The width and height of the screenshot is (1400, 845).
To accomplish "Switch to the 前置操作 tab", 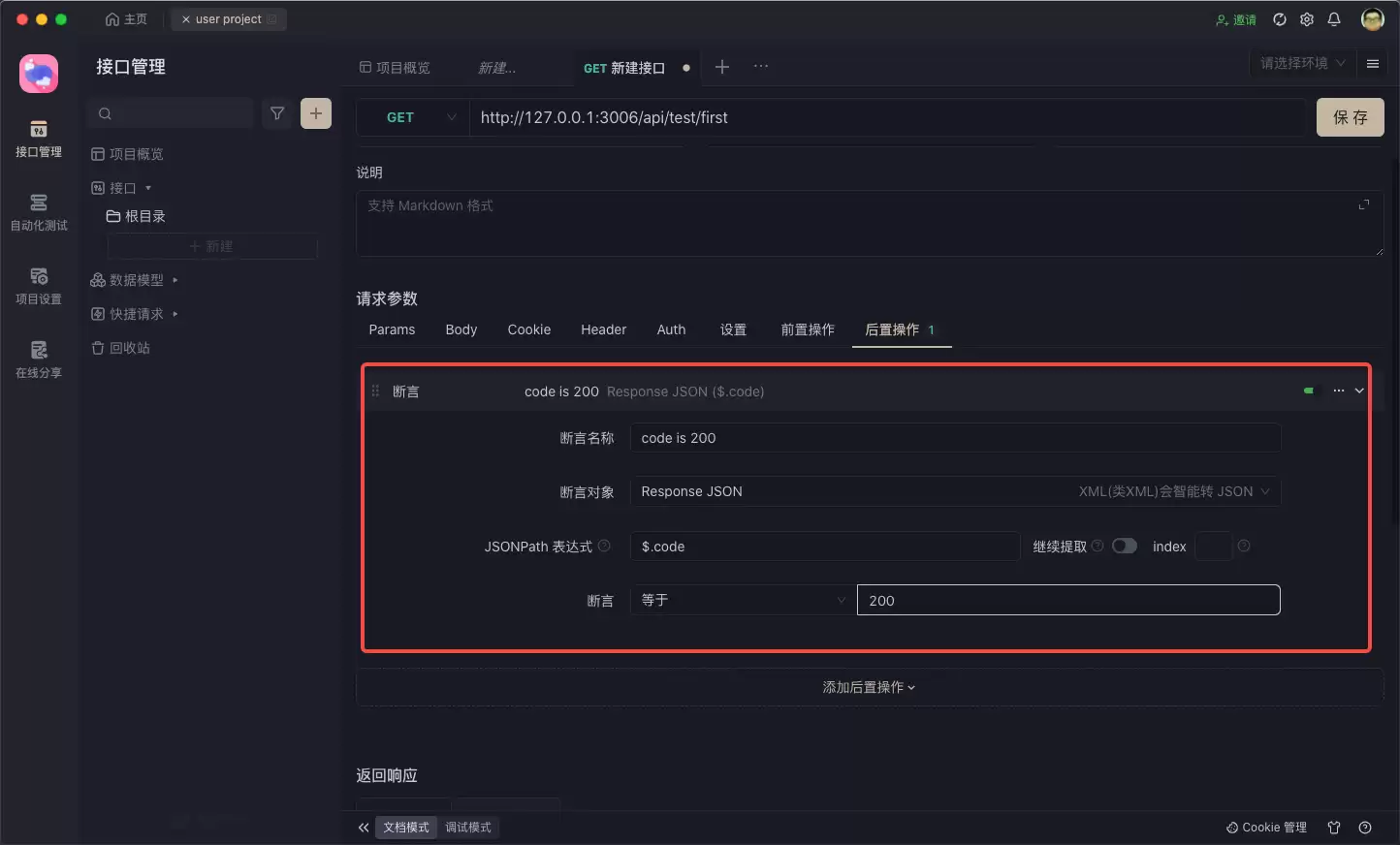I will pos(808,329).
